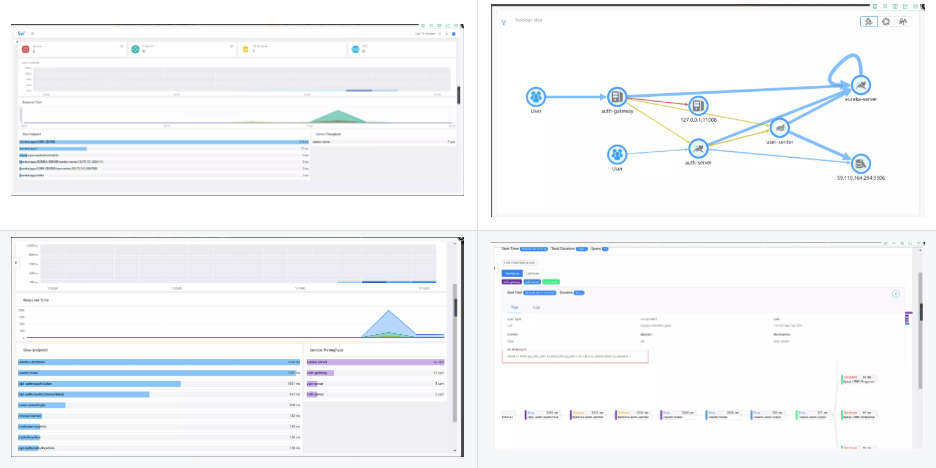Click eureka-server bar in Service Throughput list

click(375, 362)
